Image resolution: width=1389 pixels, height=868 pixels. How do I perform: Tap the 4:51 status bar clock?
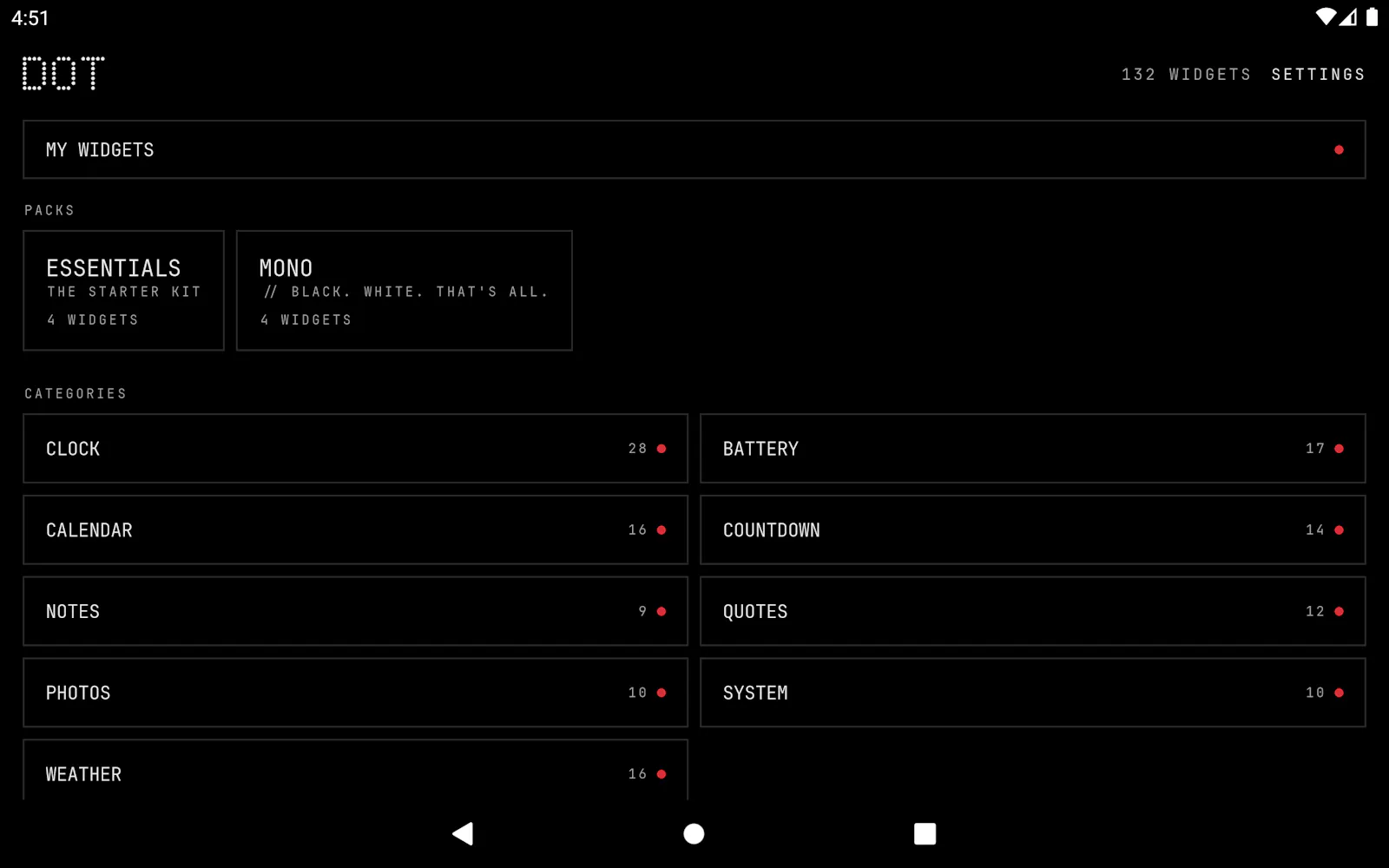coord(30,17)
